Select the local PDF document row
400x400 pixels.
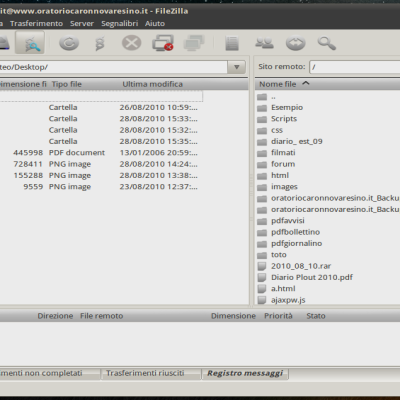coord(100,153)
